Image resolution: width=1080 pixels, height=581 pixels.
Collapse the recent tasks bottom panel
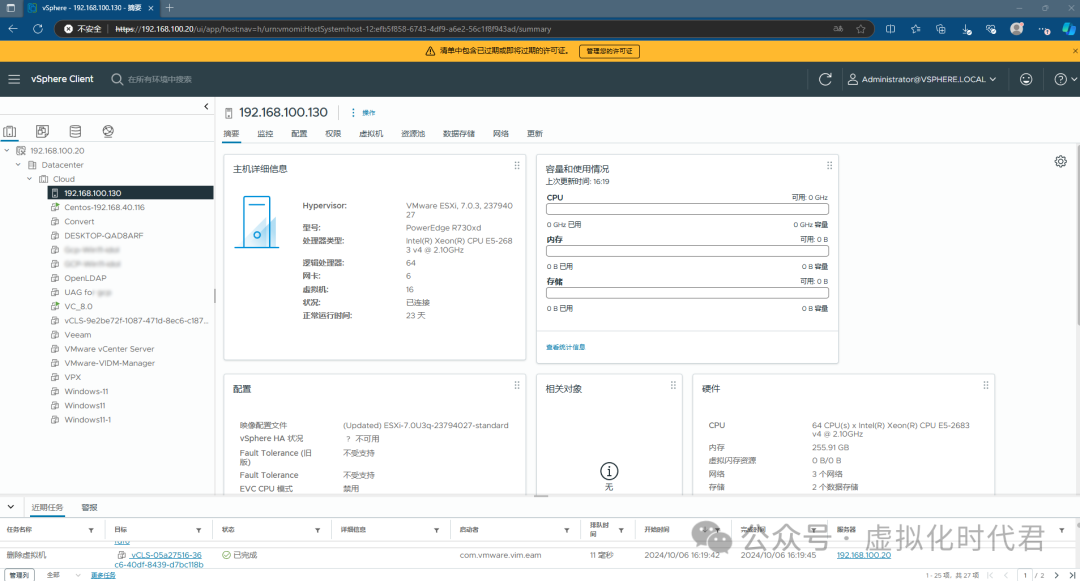(11, 507)
